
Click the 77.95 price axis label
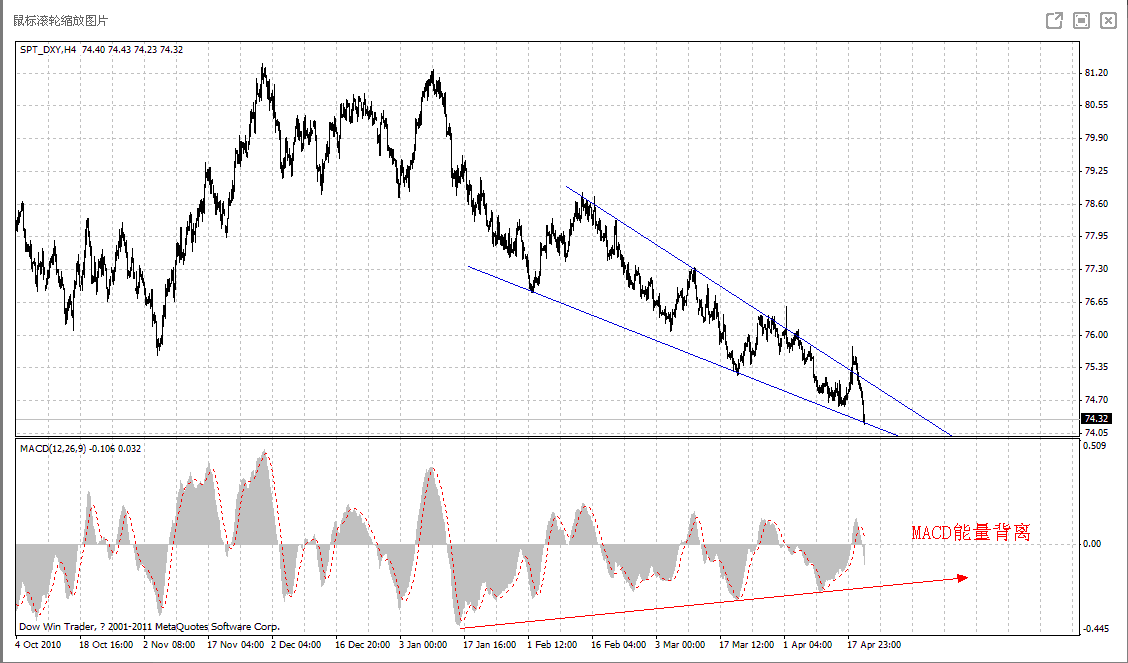1096,235
